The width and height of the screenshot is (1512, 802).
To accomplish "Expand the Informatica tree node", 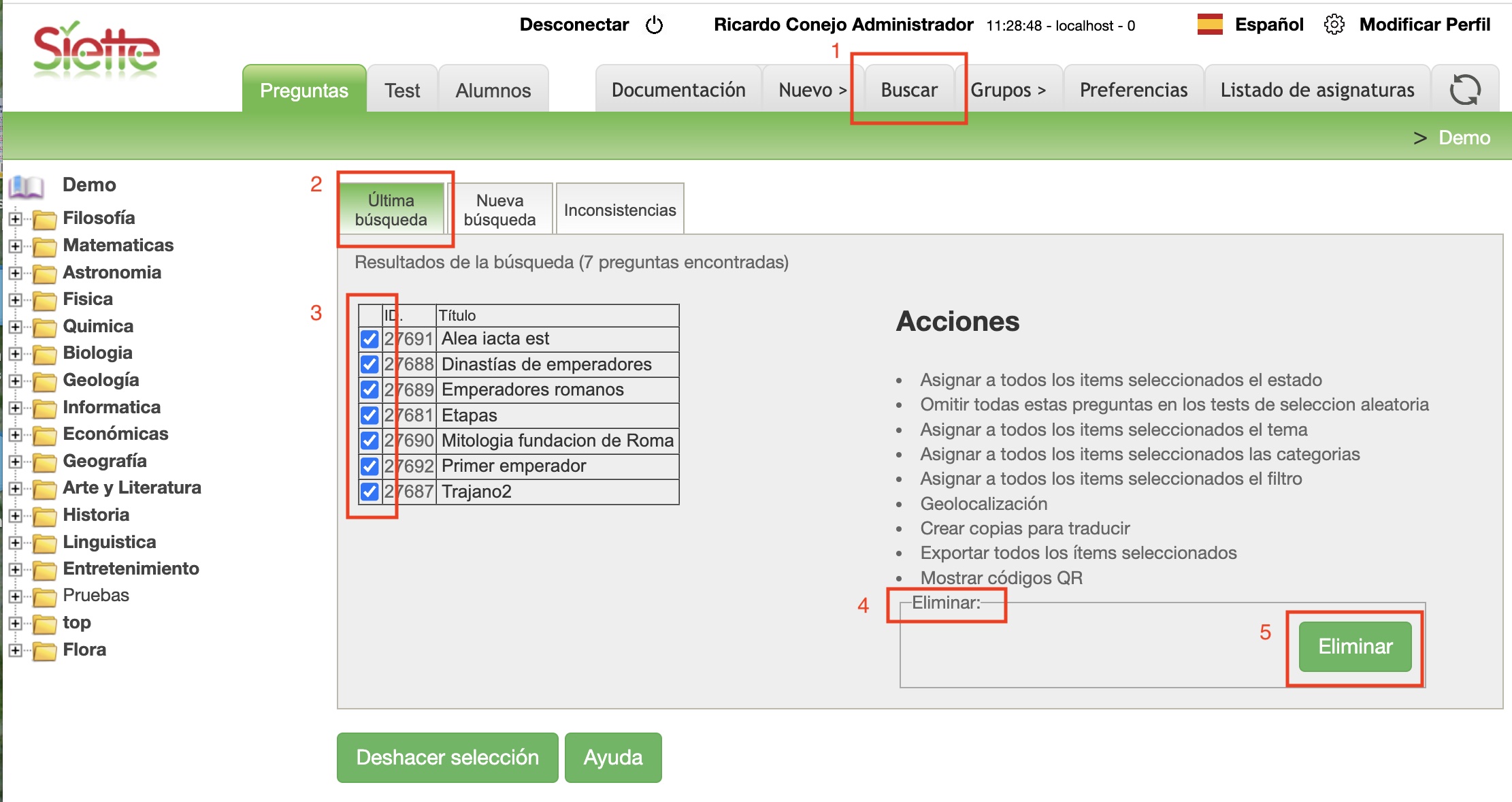I will click(x=15, y=408).
